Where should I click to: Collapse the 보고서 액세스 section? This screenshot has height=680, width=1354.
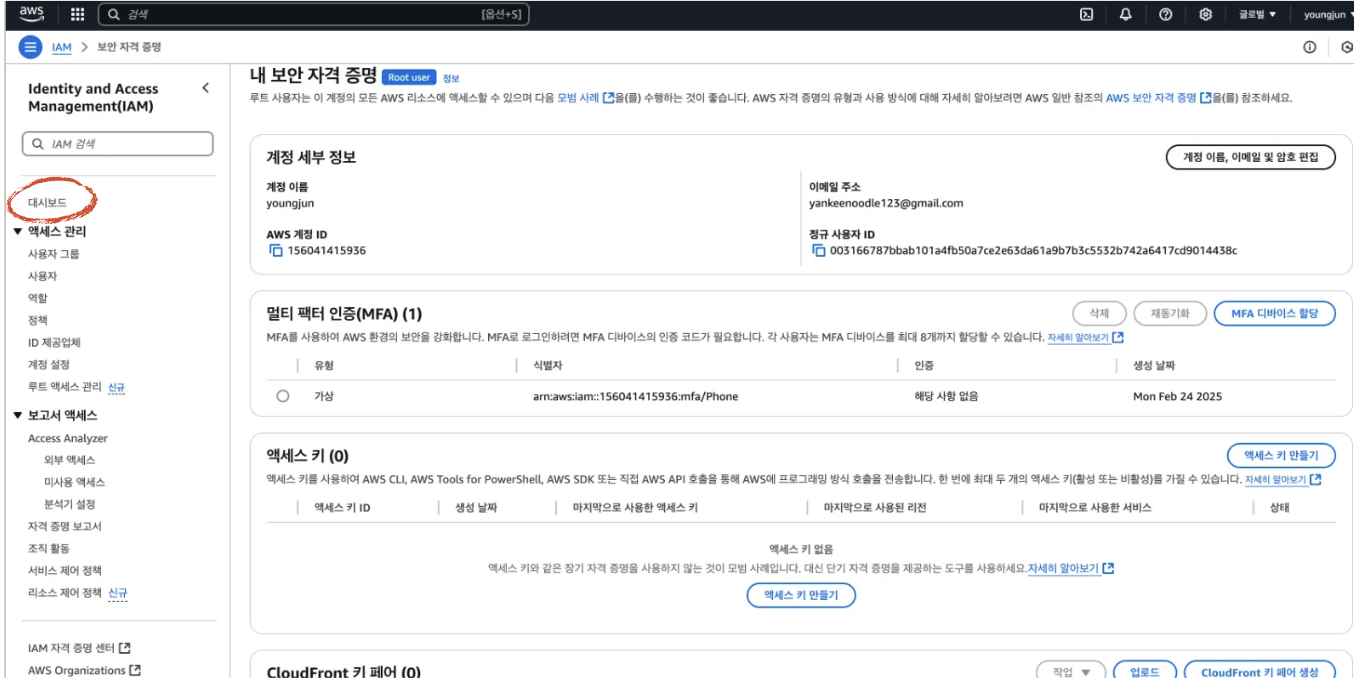pyautogui.click(x=18, y=416)
